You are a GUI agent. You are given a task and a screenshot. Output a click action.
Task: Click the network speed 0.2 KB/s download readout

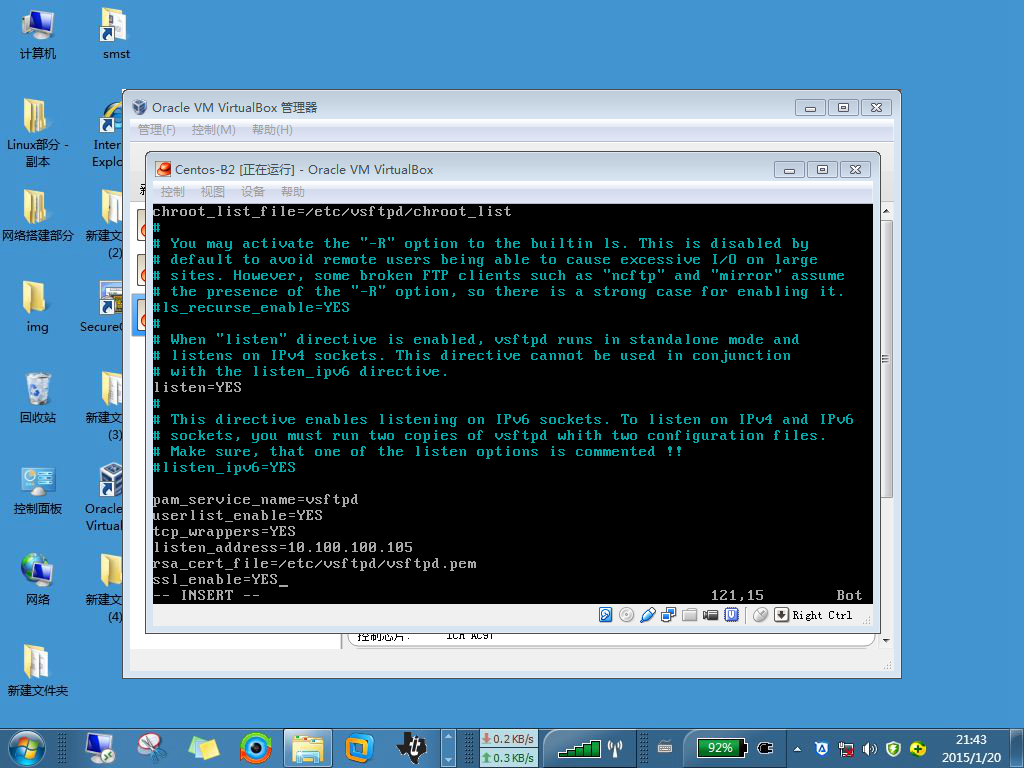(508, 739)
